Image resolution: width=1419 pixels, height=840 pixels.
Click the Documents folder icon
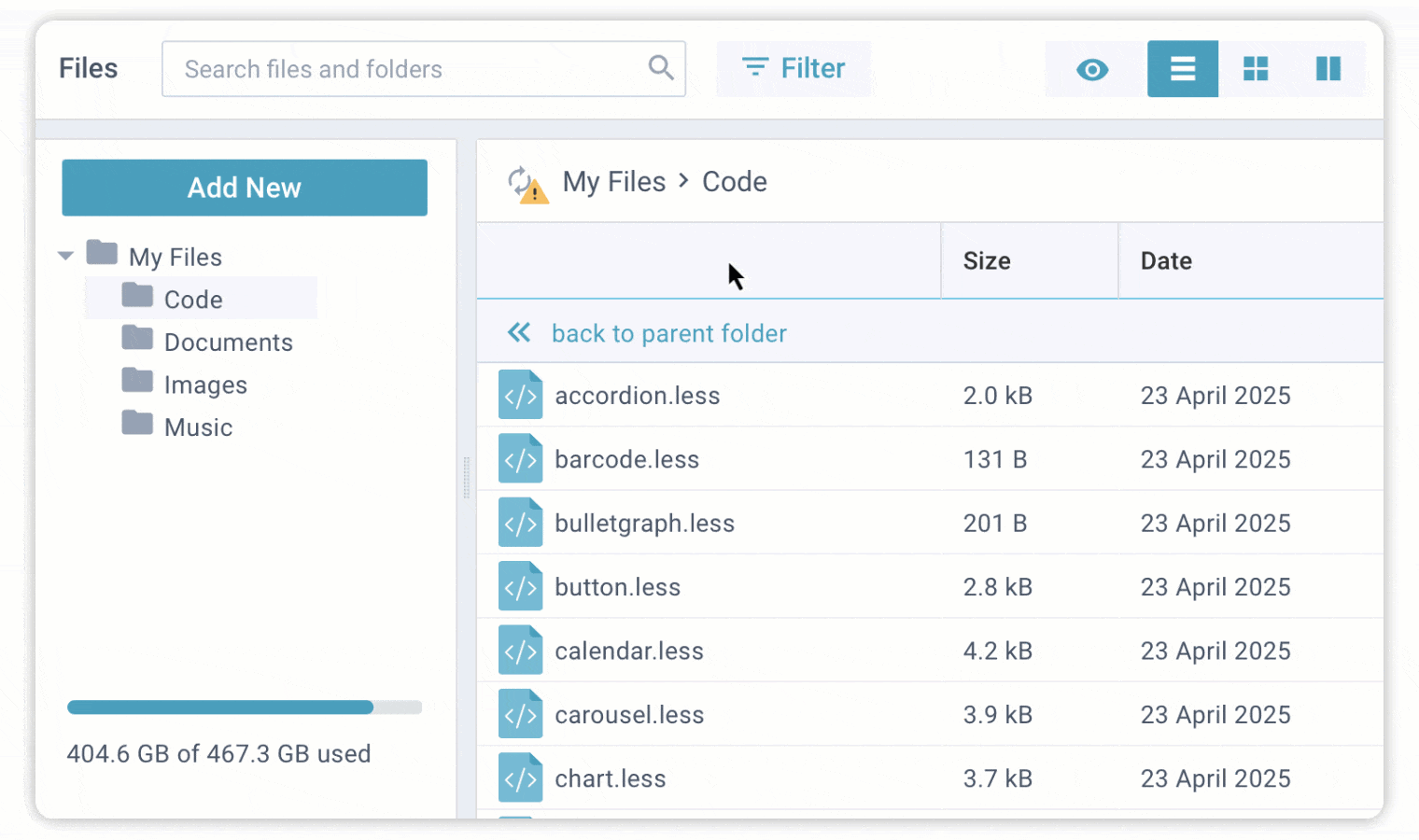point(137,338)
